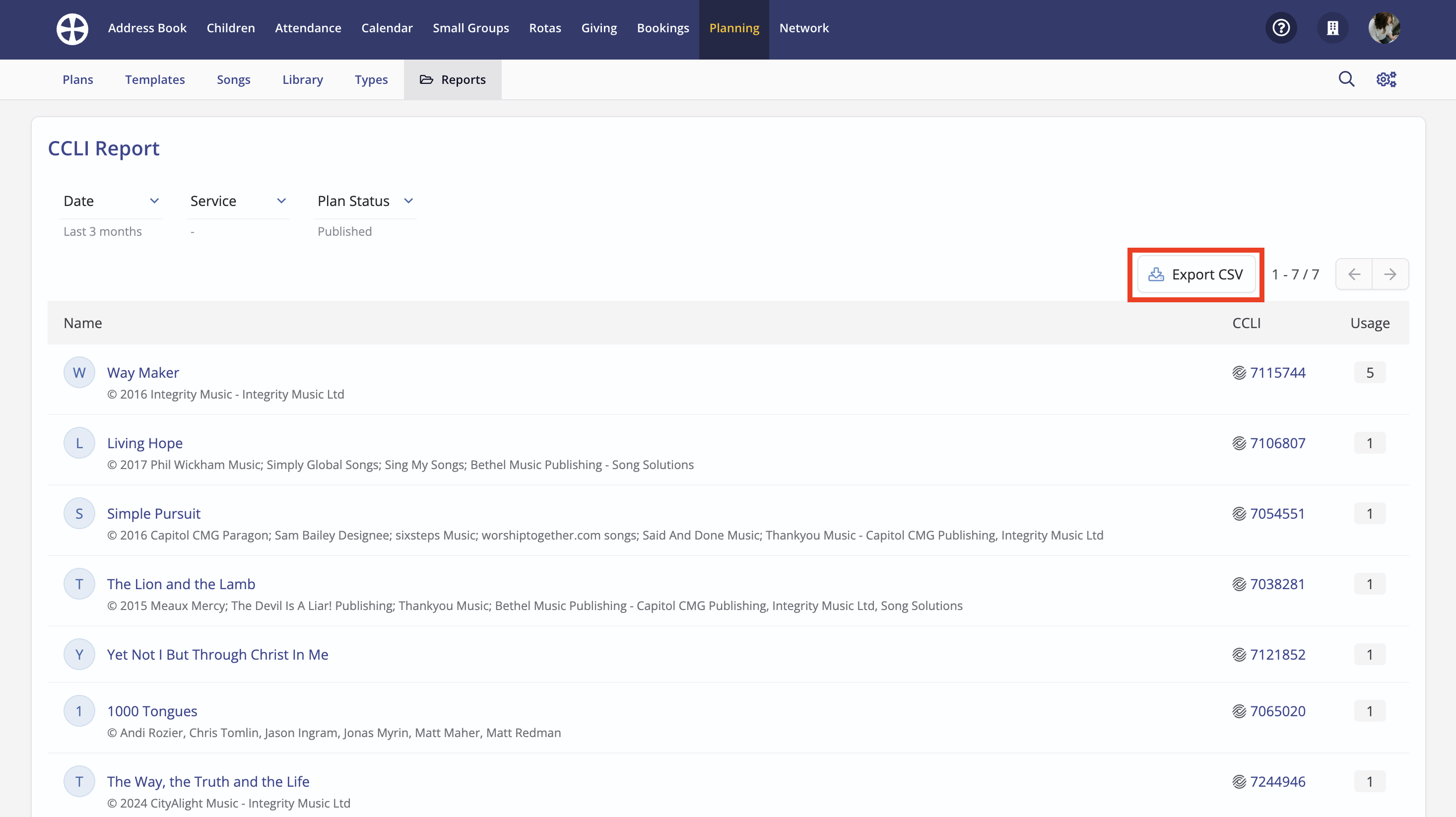Click CCLI icon beside 7121852
This screenshot has height=817, width=1456.
tap(1239, 654)
